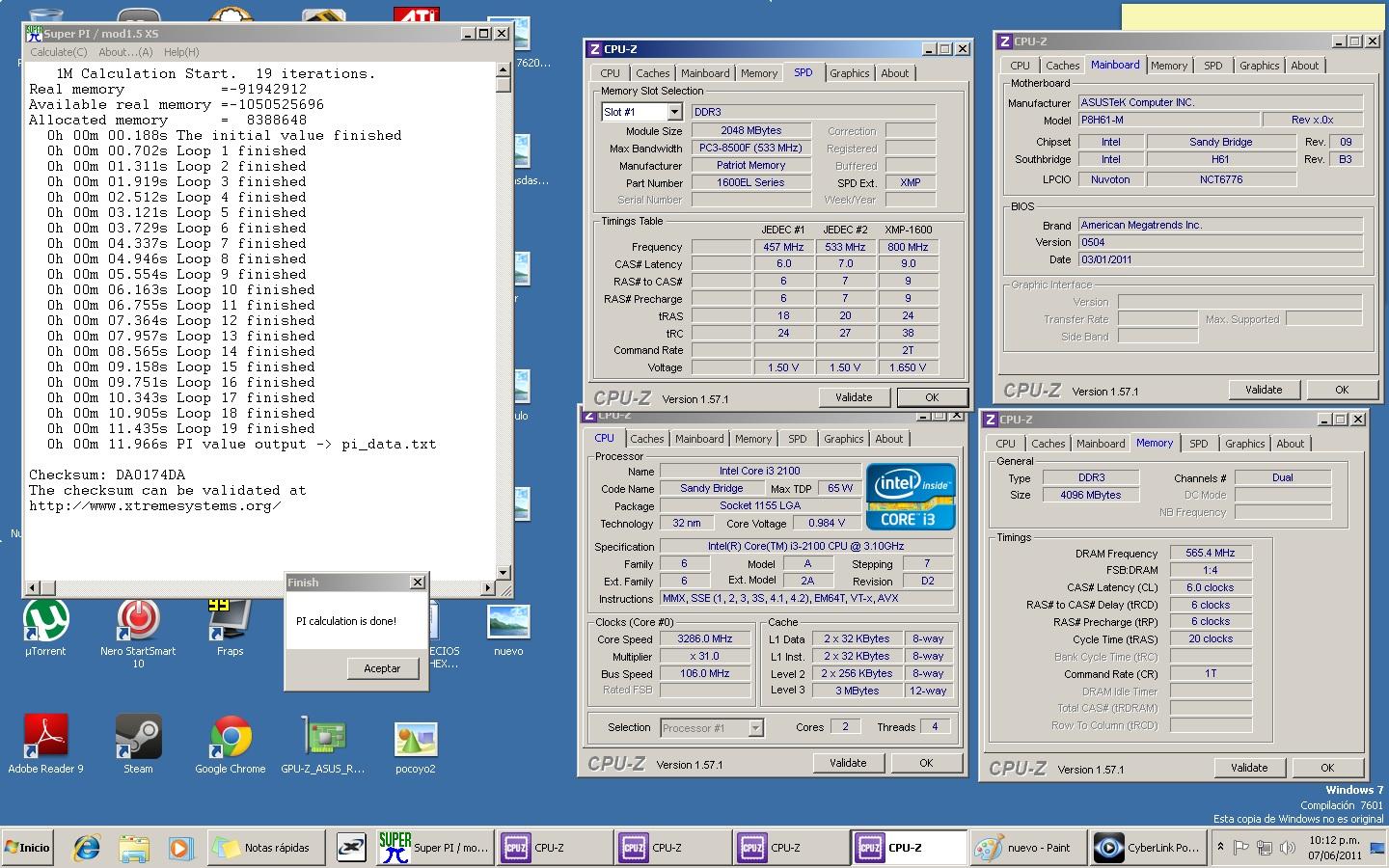Viewport: 1389px width, 868px height.
Task: Switch to nuevo - Paint taskbar button
Action: 1028,848
